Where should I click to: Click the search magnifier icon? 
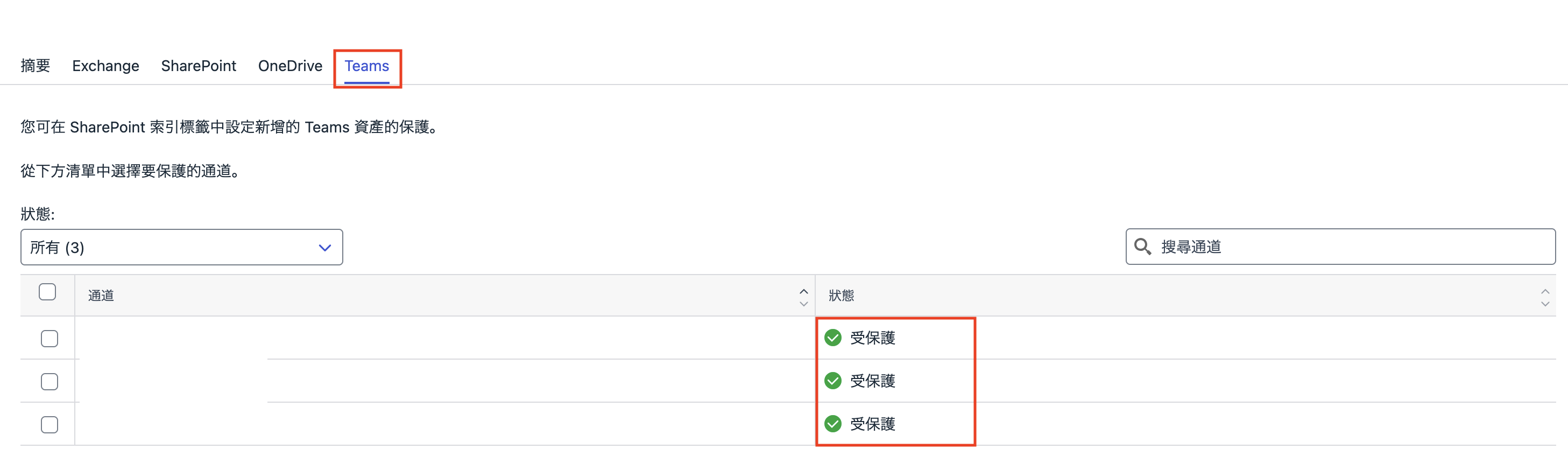tap(1142, 247)
